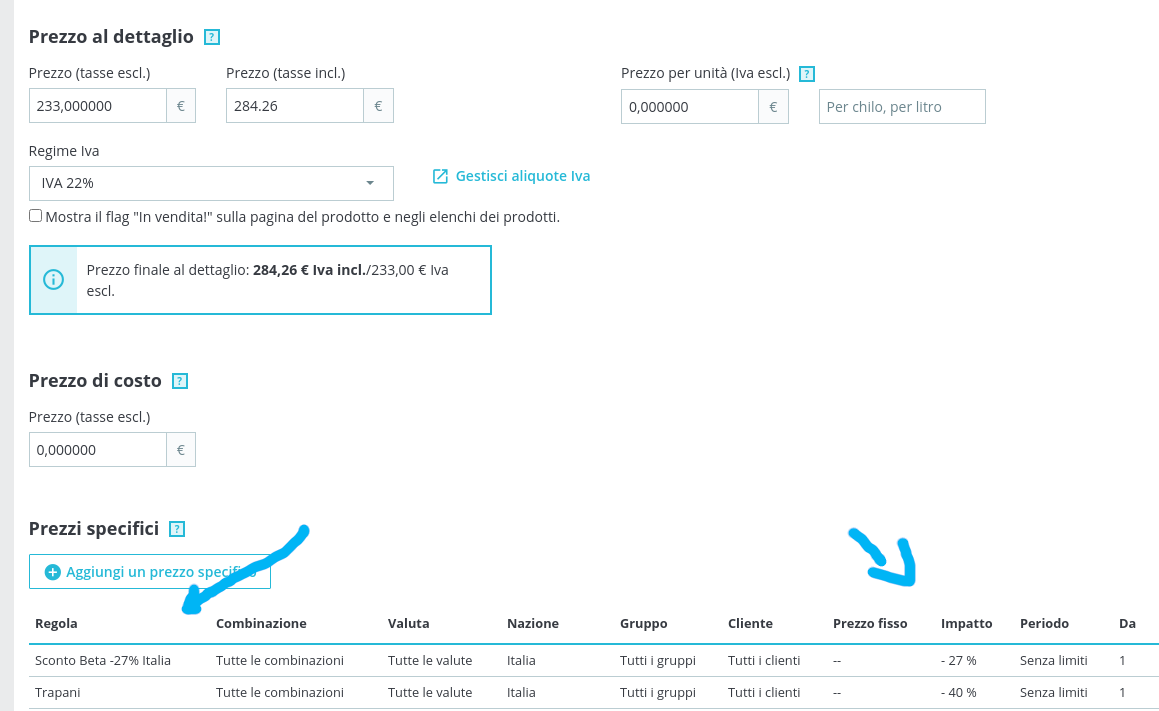Click external-link icon beside Gestisci aliquote Iva
The width and height of the screenshot is (1159, 711).
coord(440,175)
